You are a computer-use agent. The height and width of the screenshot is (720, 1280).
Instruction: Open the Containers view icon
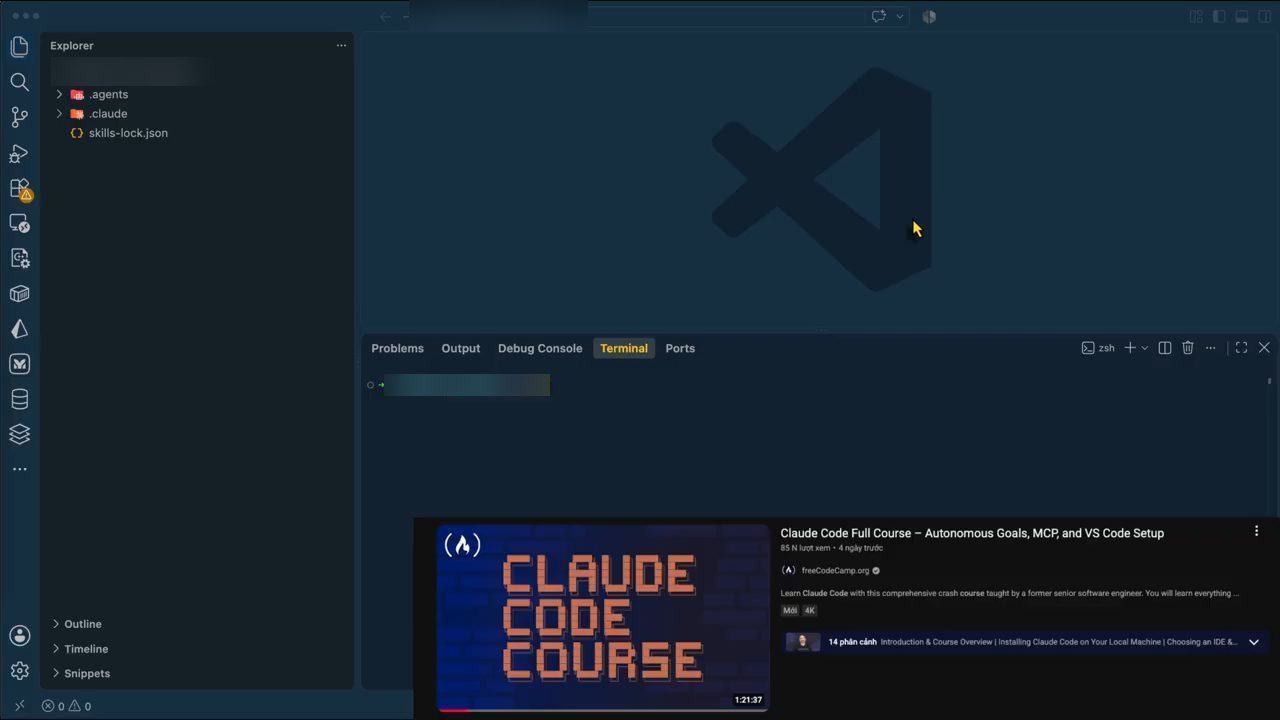tap(19, 294)
